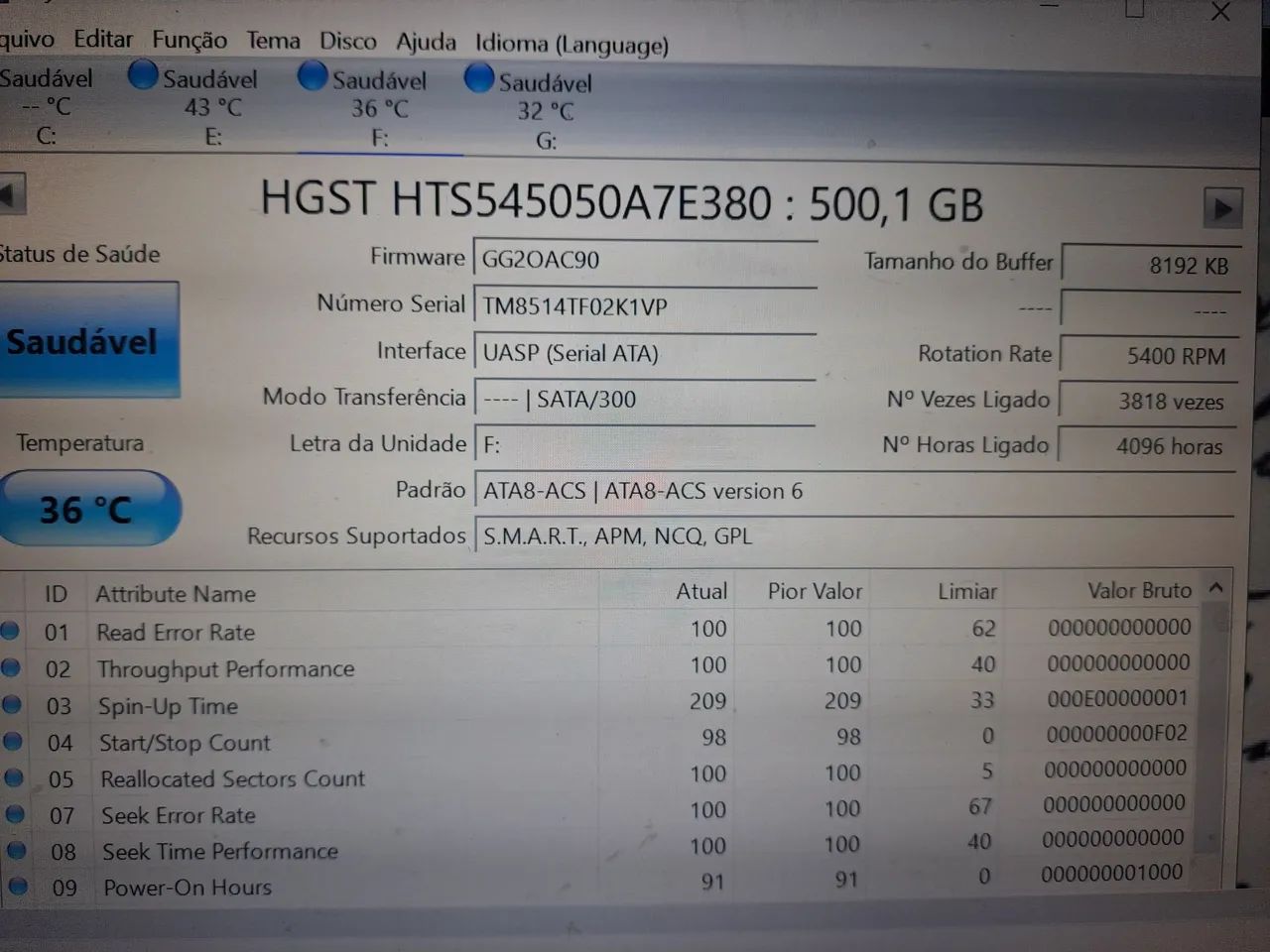Screen dimensions: 1270x952
Task: Click the attribute list scroll up arrow
Action: tap(1216, 588)
